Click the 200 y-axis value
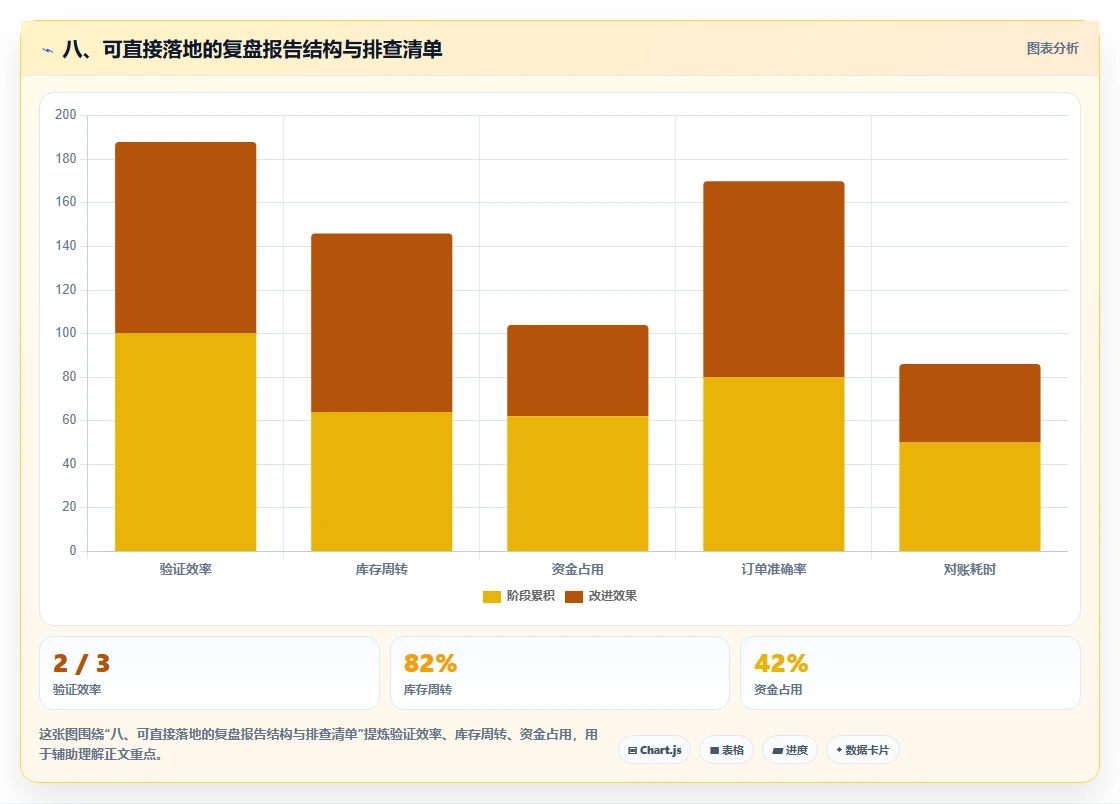The height and width of the screenshot is (804, 1120). coord(66,114)
